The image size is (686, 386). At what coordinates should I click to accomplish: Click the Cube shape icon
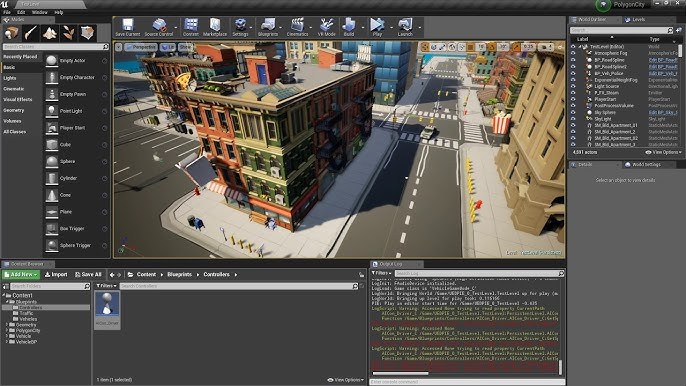[52, 144]
